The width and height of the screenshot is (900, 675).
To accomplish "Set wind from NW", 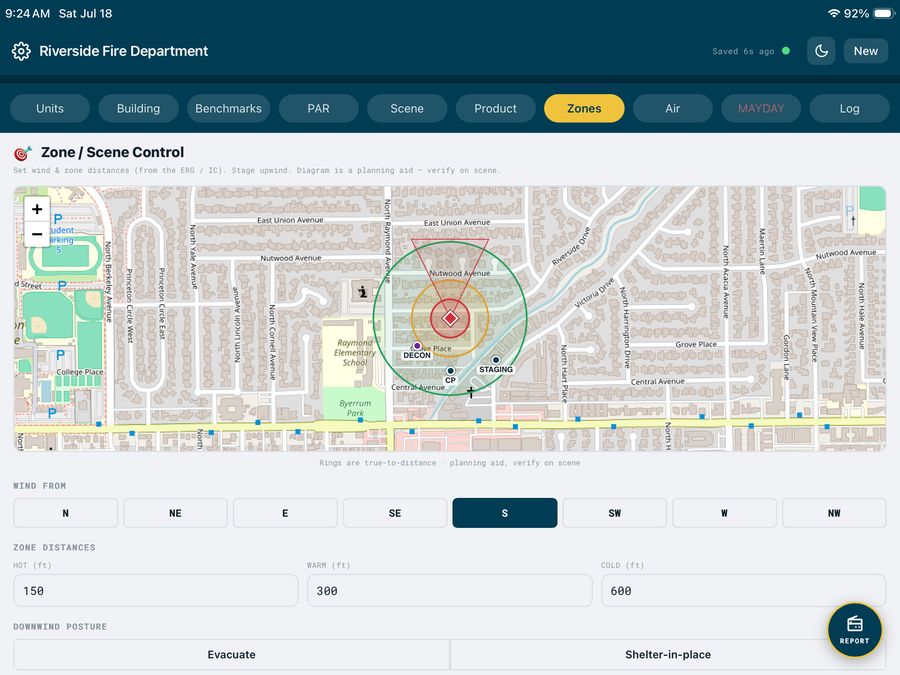I will [x=834, y=513].
